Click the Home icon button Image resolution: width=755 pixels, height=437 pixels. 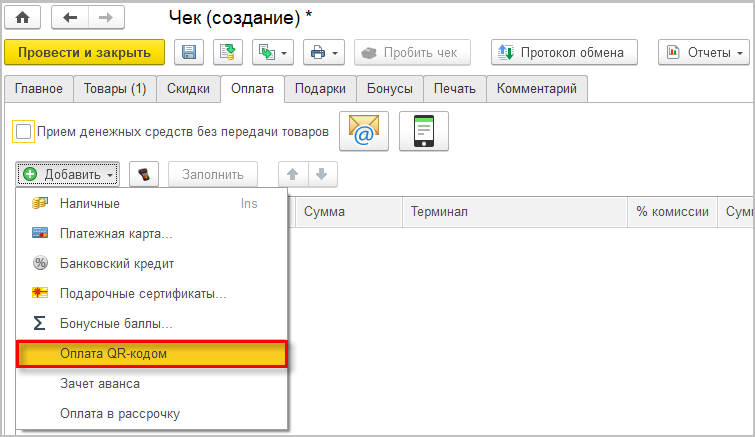(22, 18)
